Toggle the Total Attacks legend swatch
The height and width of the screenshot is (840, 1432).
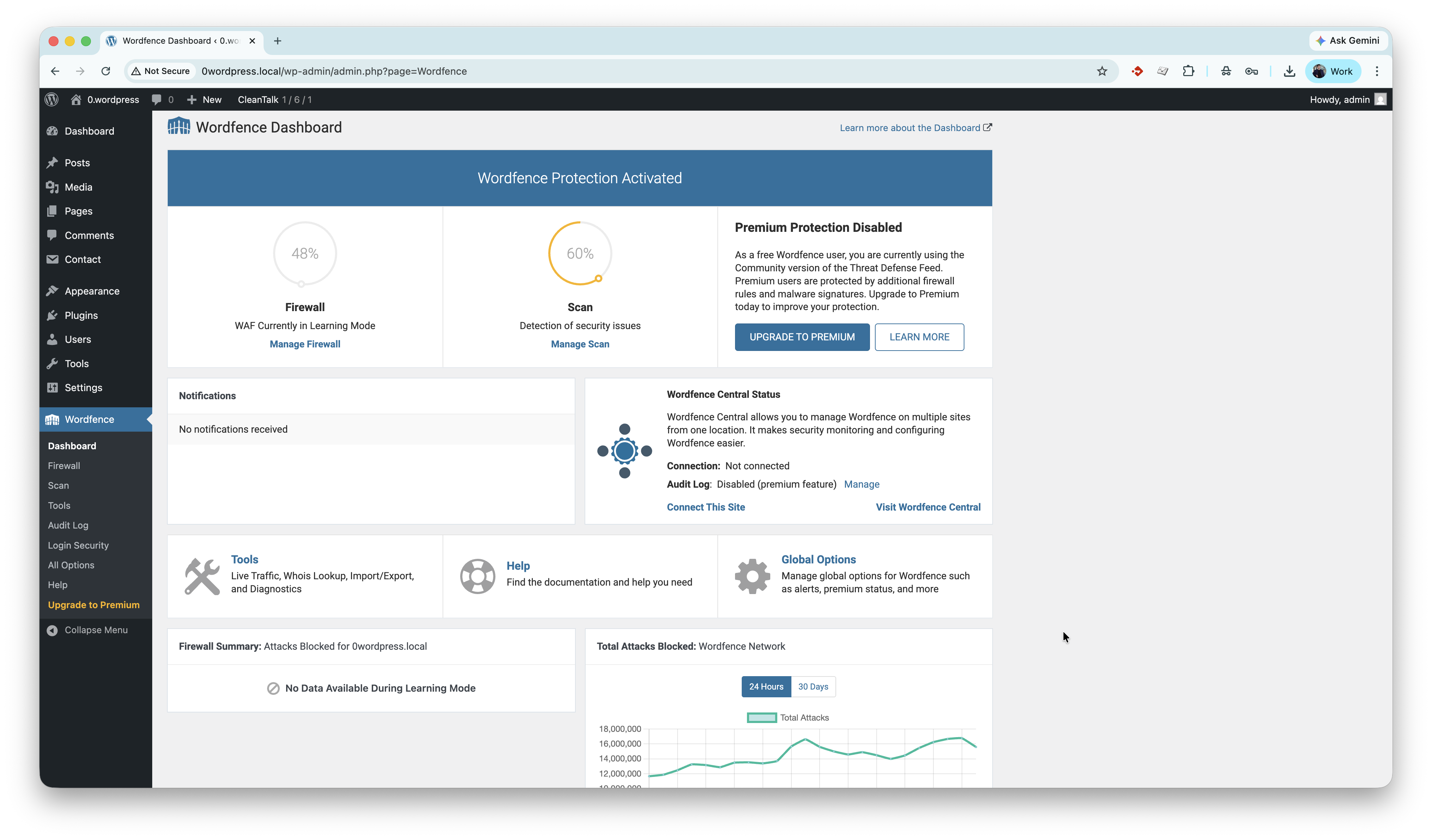[x=761, y=718]
